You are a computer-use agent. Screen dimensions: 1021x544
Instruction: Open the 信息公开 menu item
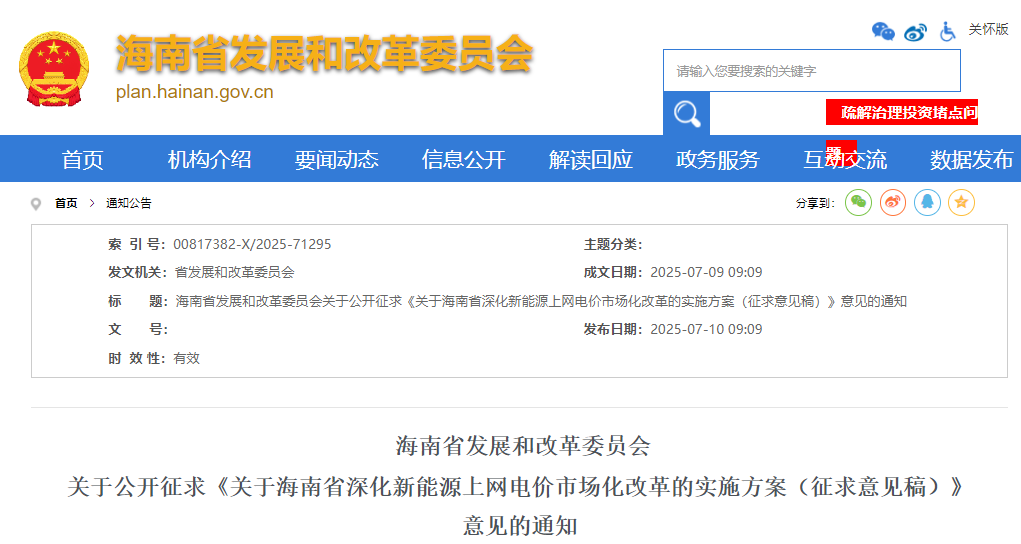(463, 160)
